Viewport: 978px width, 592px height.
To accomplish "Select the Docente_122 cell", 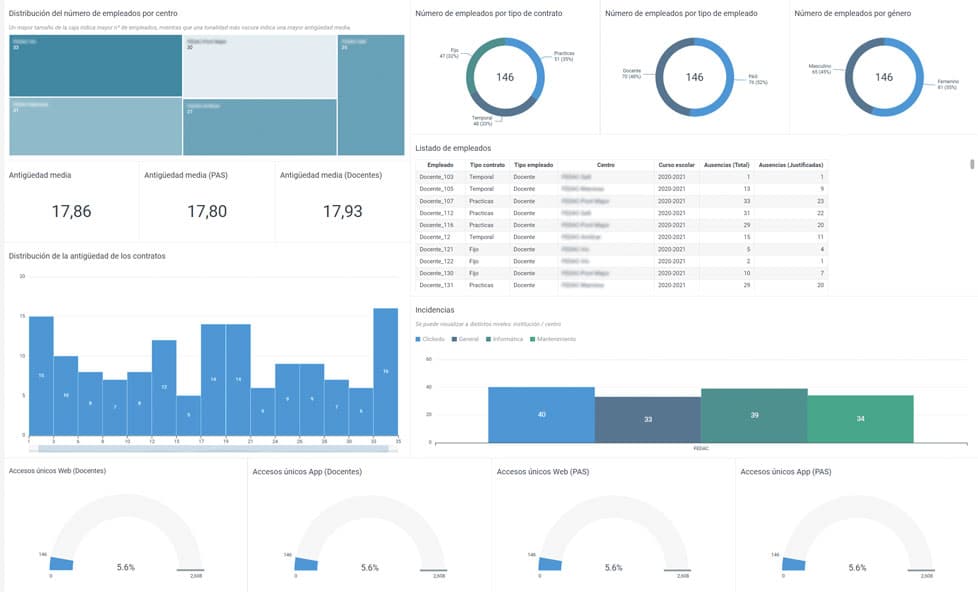I will (x=437, y=261).
